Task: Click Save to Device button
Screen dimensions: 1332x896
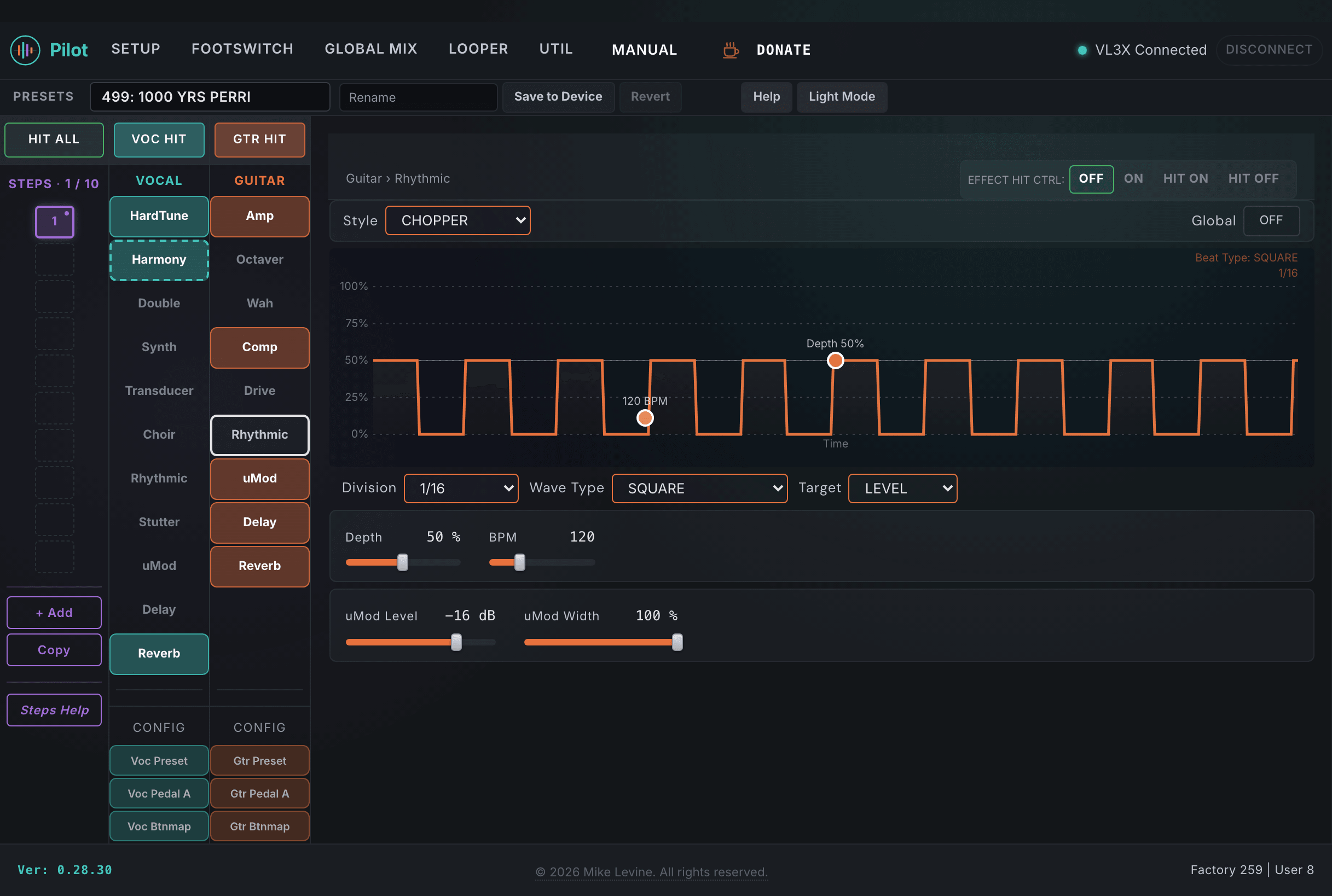Action: [x=558, y=97]
